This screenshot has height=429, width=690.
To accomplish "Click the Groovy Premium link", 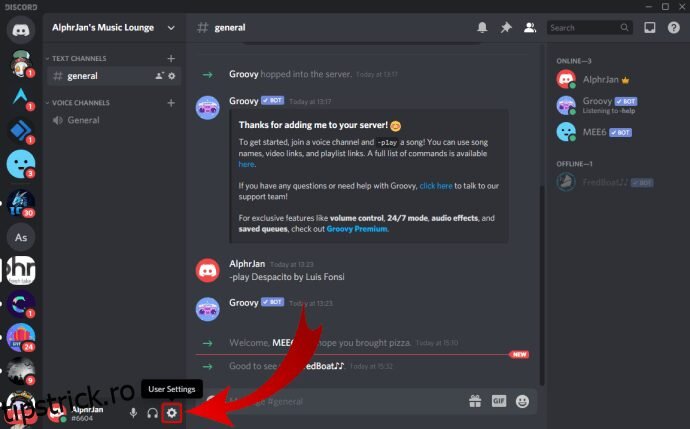I will click(x=357, y=229).
